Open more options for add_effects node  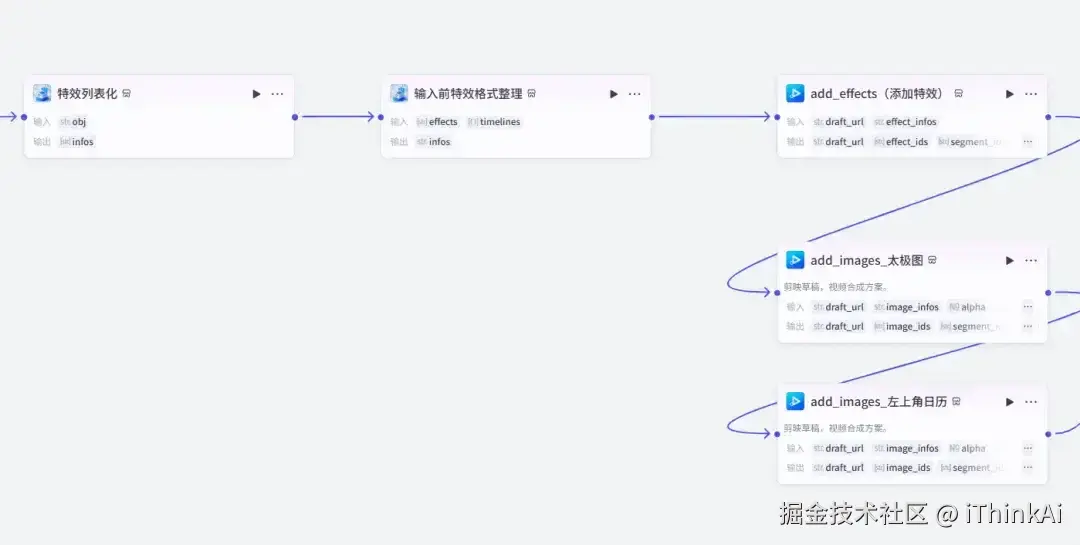(1031, 94)
